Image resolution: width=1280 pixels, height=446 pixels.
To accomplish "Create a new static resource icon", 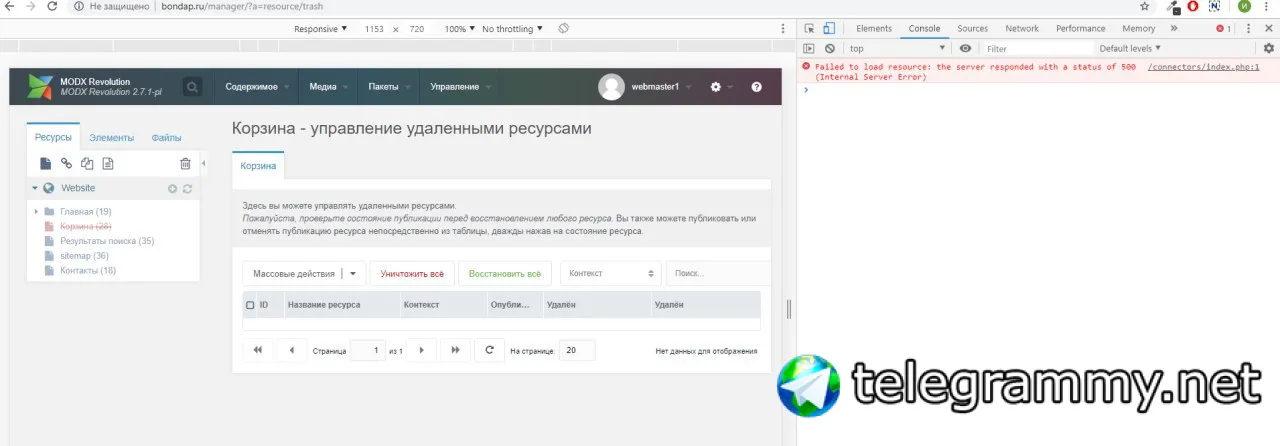I will pos(108,163).
